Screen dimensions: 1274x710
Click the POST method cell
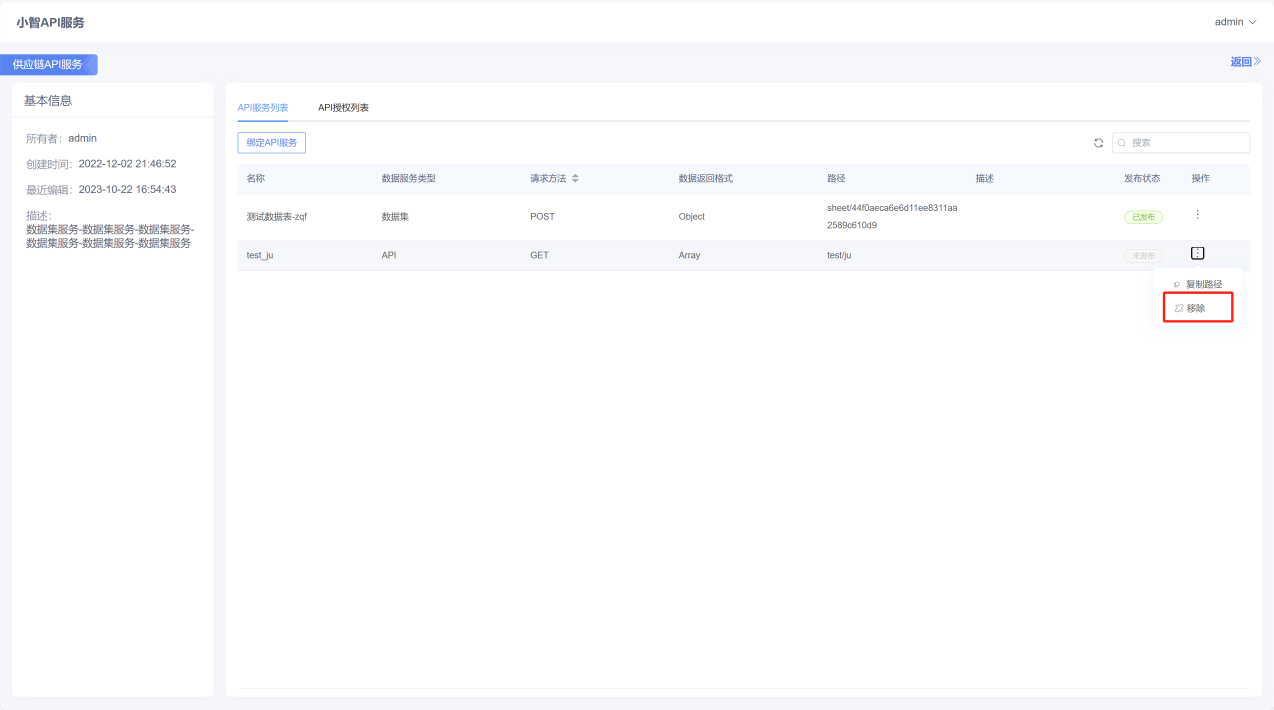(542, 216)
